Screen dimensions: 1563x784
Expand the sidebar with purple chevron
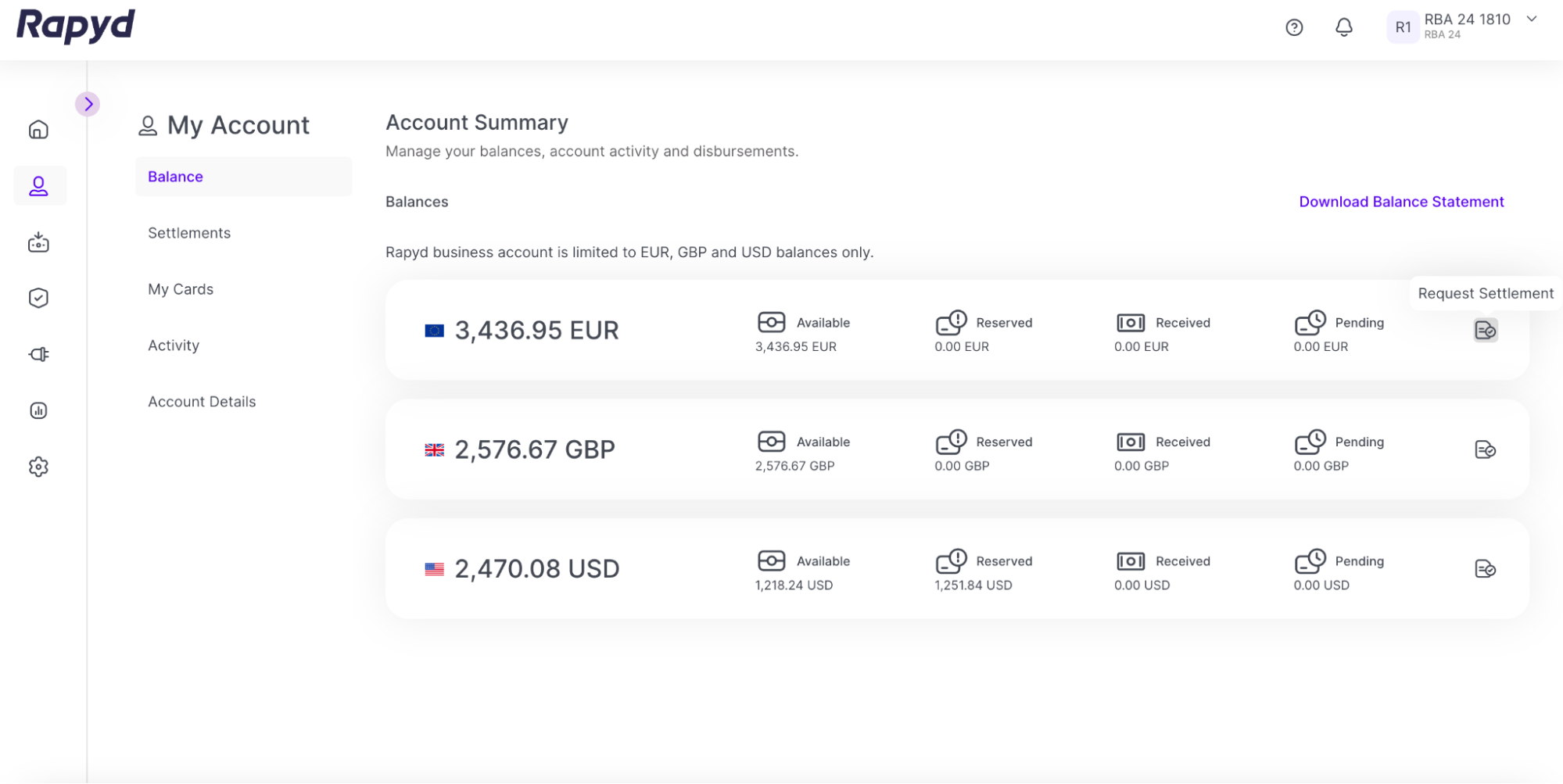pyautogui.click(x=88, y=104)
